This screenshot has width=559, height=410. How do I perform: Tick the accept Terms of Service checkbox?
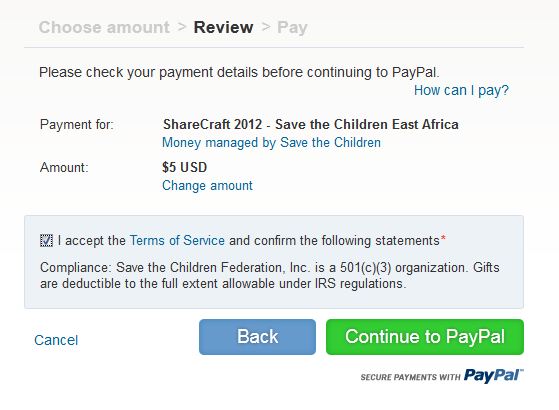(46, 241)
